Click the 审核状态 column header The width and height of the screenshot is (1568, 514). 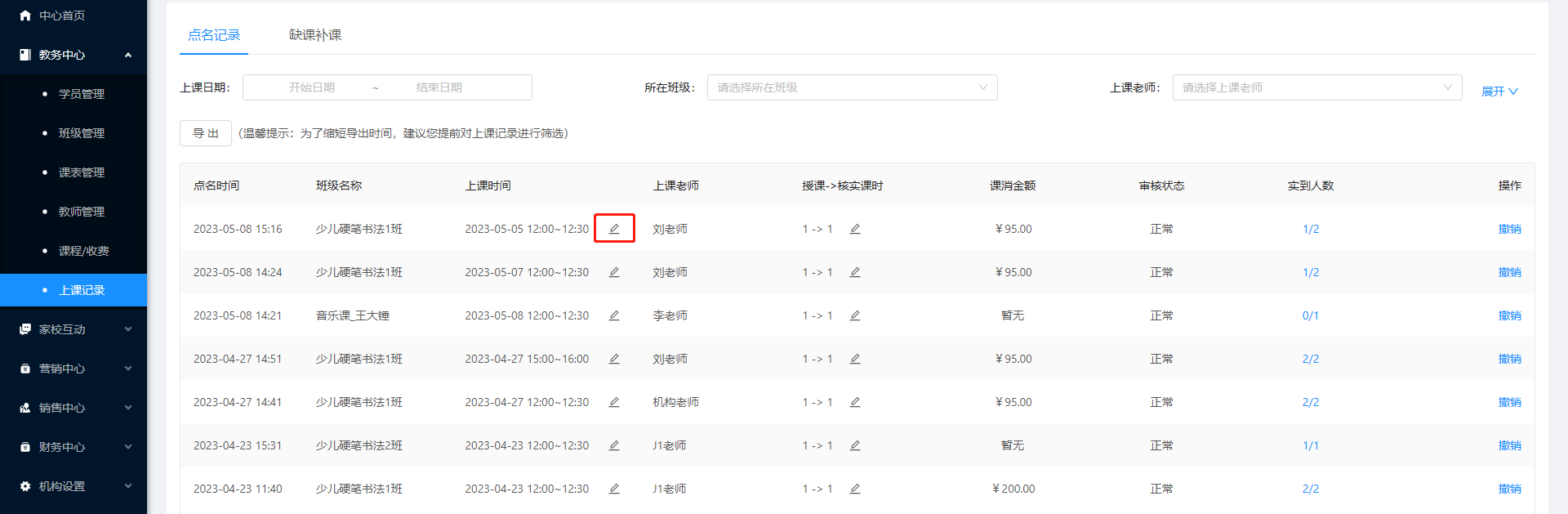click(1161, 185)
